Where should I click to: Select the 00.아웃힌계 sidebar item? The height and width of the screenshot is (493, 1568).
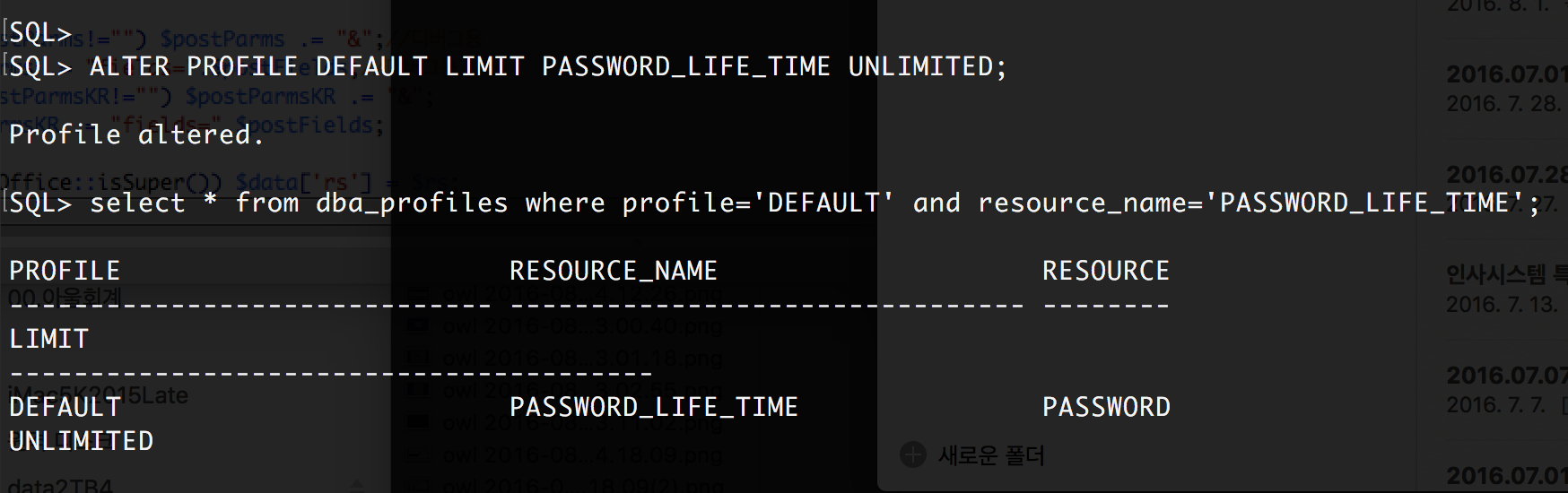[x=65, y=297]
